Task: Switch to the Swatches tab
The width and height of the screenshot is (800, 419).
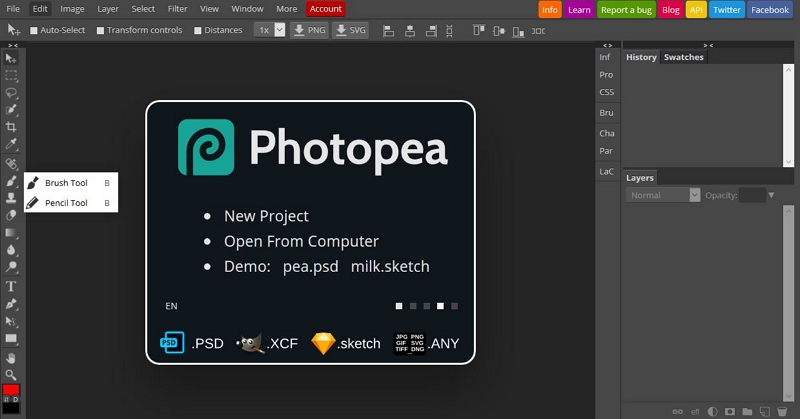Action: tap(684, 57)
